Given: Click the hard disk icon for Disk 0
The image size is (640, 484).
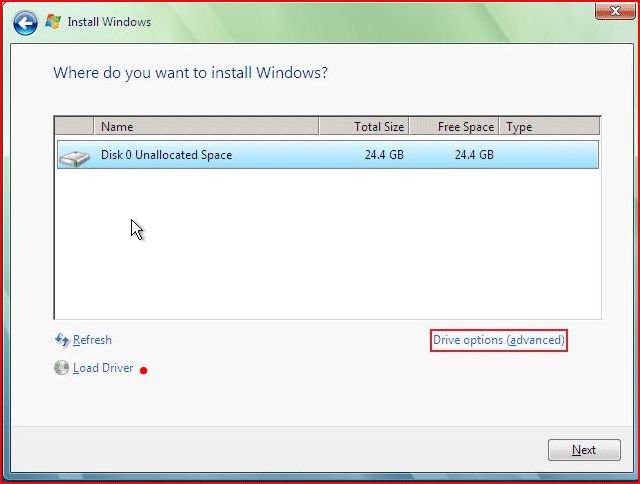Looking at the screenshot, I should pyautogui.click(x=74, y=158).
